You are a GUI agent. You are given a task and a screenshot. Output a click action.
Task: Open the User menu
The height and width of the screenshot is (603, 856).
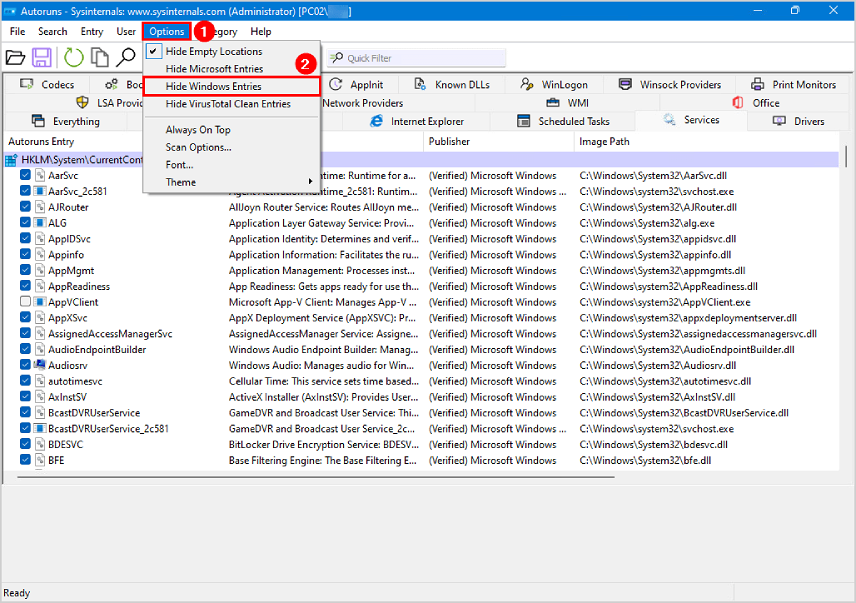(x=126, y=32)
